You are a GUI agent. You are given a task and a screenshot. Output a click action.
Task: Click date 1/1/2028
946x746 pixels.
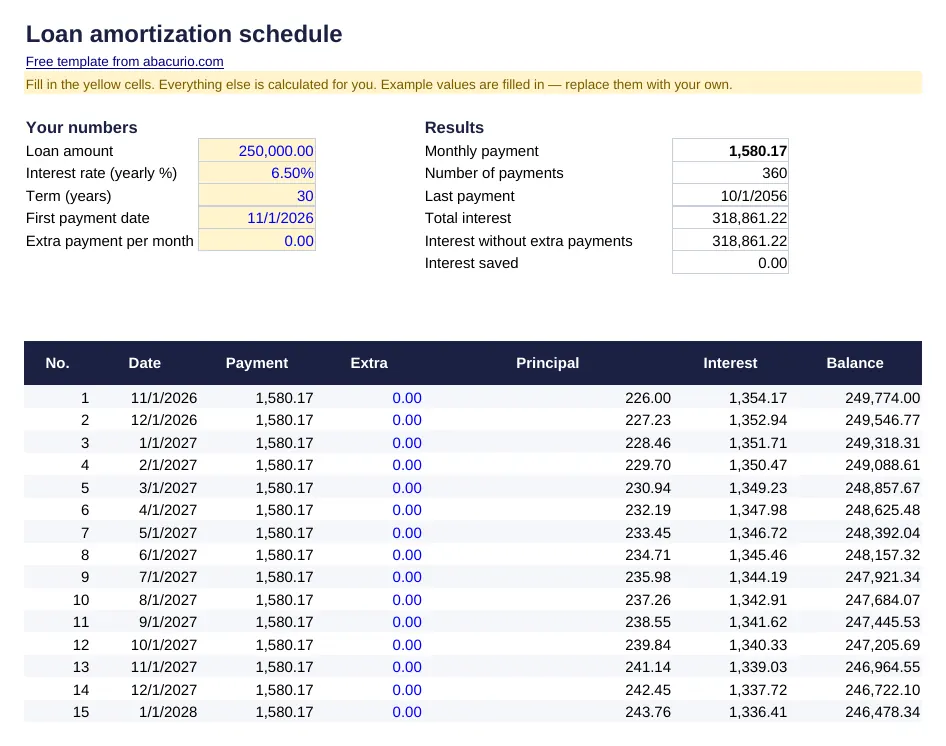168,712
